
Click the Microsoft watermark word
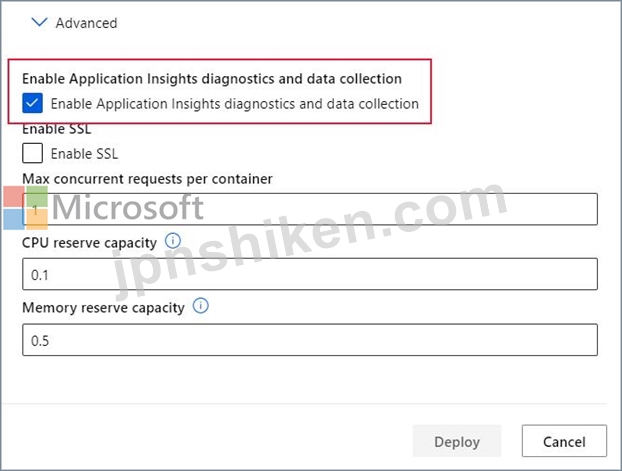click(128, 207)
